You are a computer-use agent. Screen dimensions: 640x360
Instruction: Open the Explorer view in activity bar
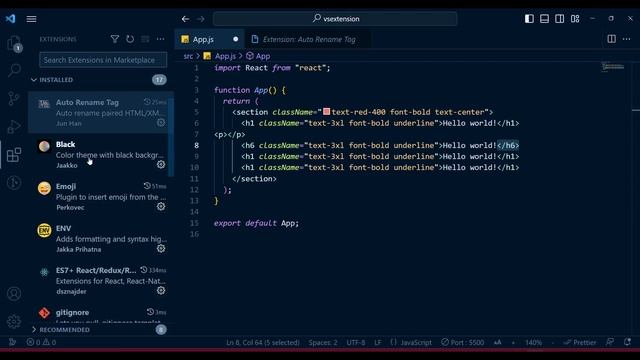click(x=14, y=43)
